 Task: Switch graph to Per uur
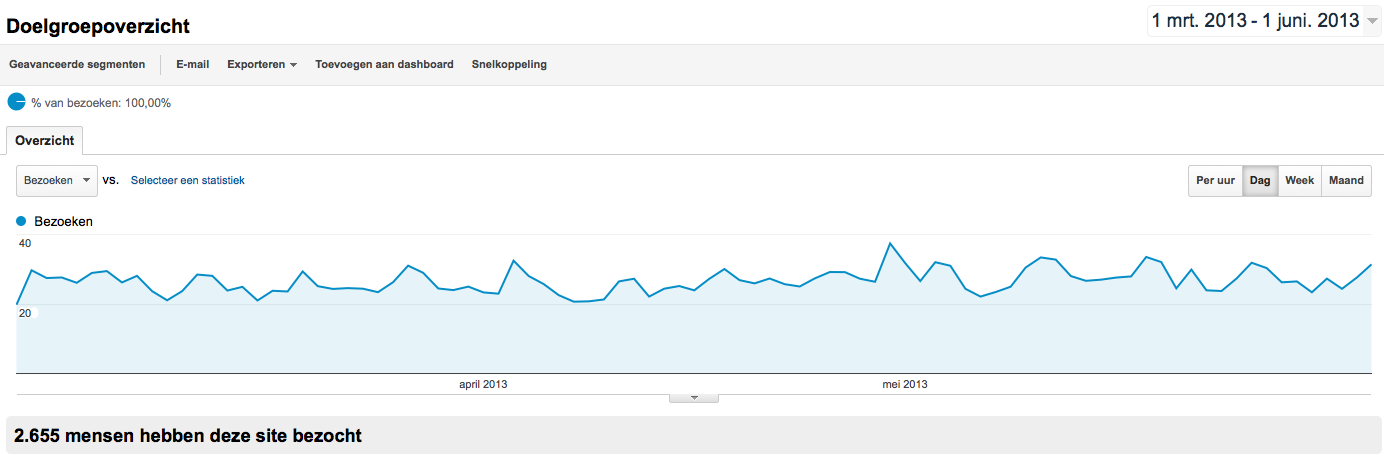pos(1215,181)
